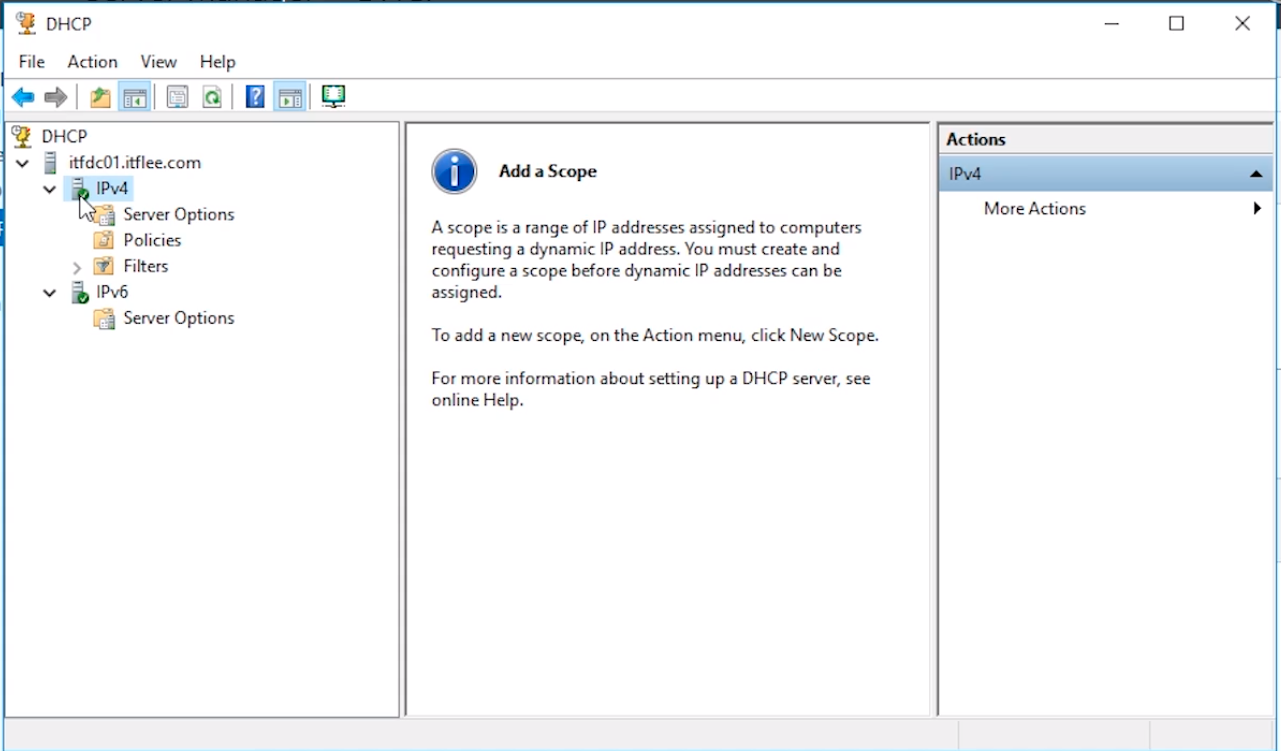Screen dimensions: 1281x751
Task: Click the blue Back arrow
Action: [23, 97]
